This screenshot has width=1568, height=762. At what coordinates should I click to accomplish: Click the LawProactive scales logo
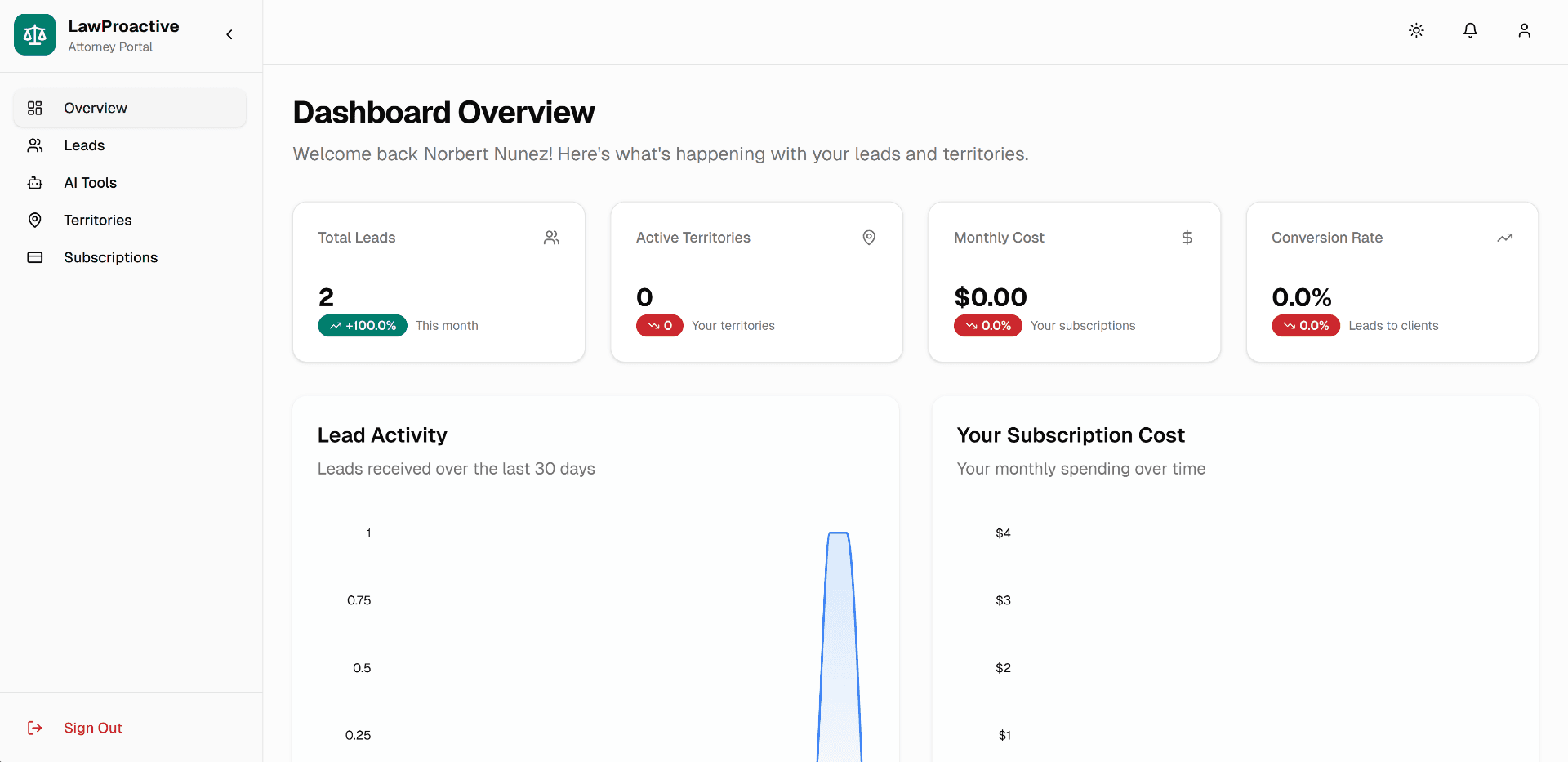coord(34,34)
